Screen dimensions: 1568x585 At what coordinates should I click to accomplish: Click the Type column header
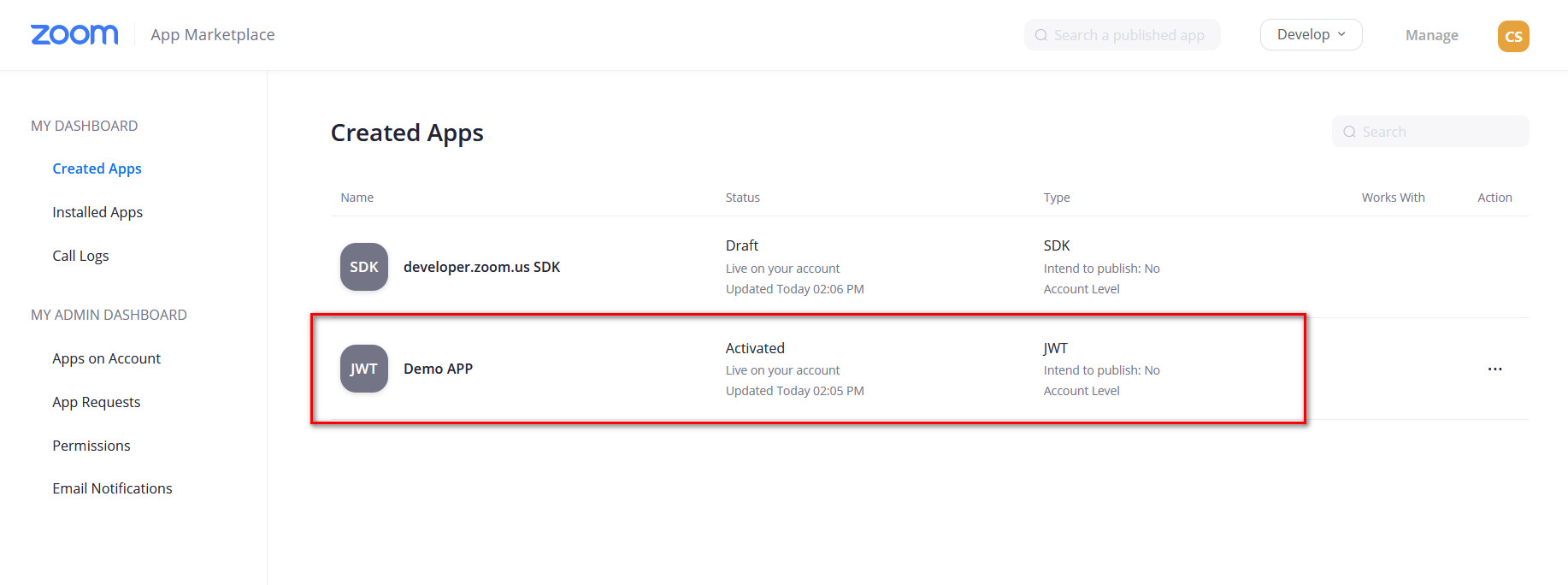pyautogui.click(x=1057, y=198)
